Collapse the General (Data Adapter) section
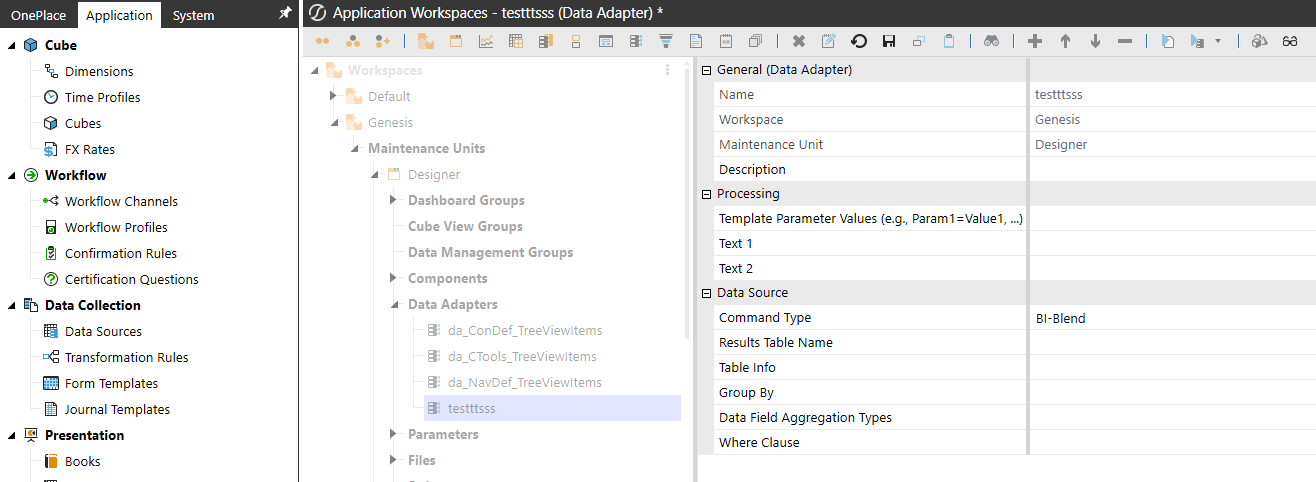The width and height of the screenshot is (1316, 482). (x=707, y=70)
